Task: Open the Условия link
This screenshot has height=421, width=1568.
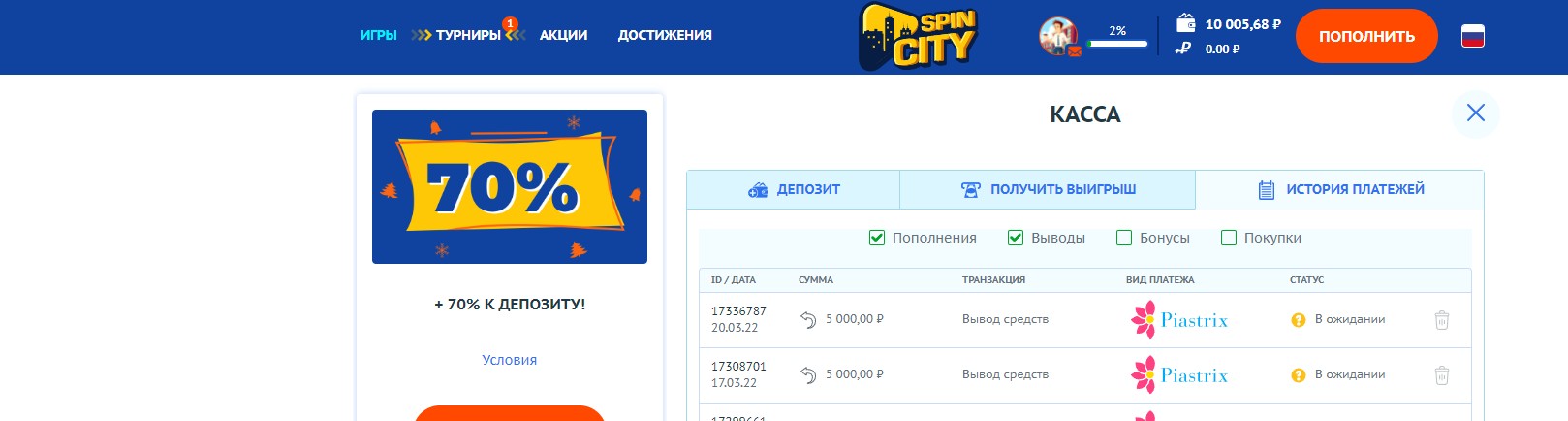Action: coord(510,360)
